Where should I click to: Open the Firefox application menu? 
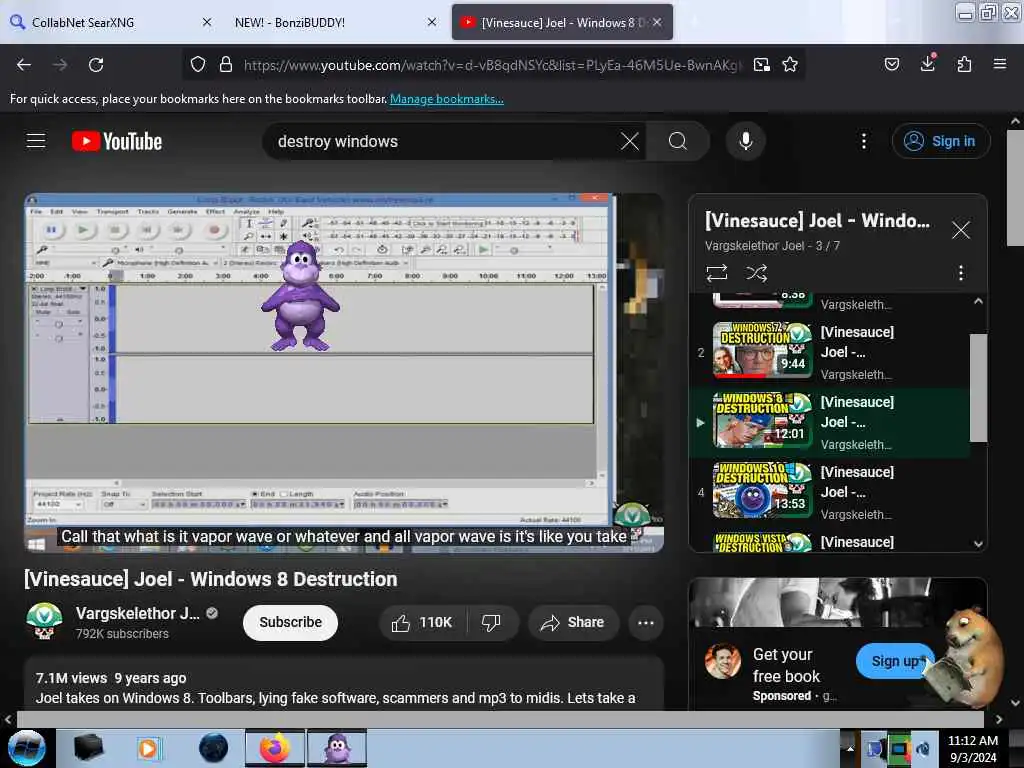point(1000,64)
